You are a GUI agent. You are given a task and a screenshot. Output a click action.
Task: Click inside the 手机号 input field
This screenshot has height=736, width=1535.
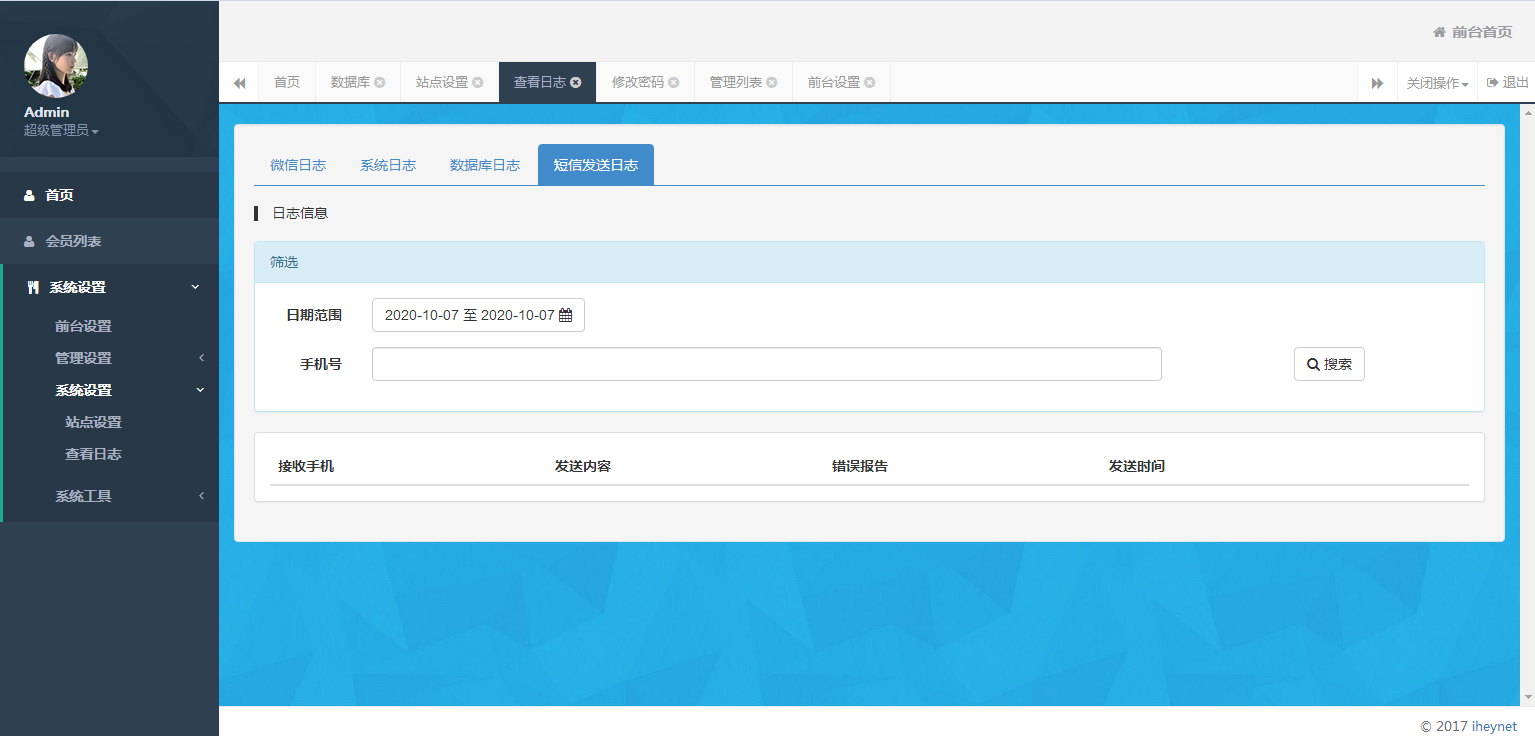pyautogui.click(x=766, y=364)
